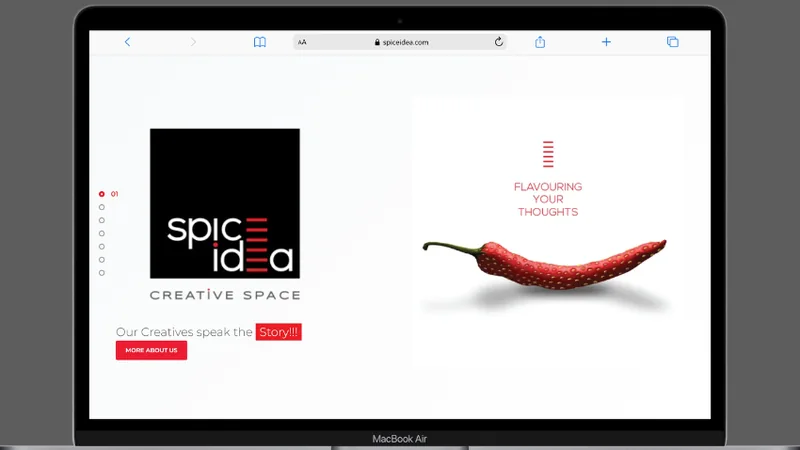Go back with the Safari back arrow
The width and height of the screenshot is (800, 450).
coord(127,42)
